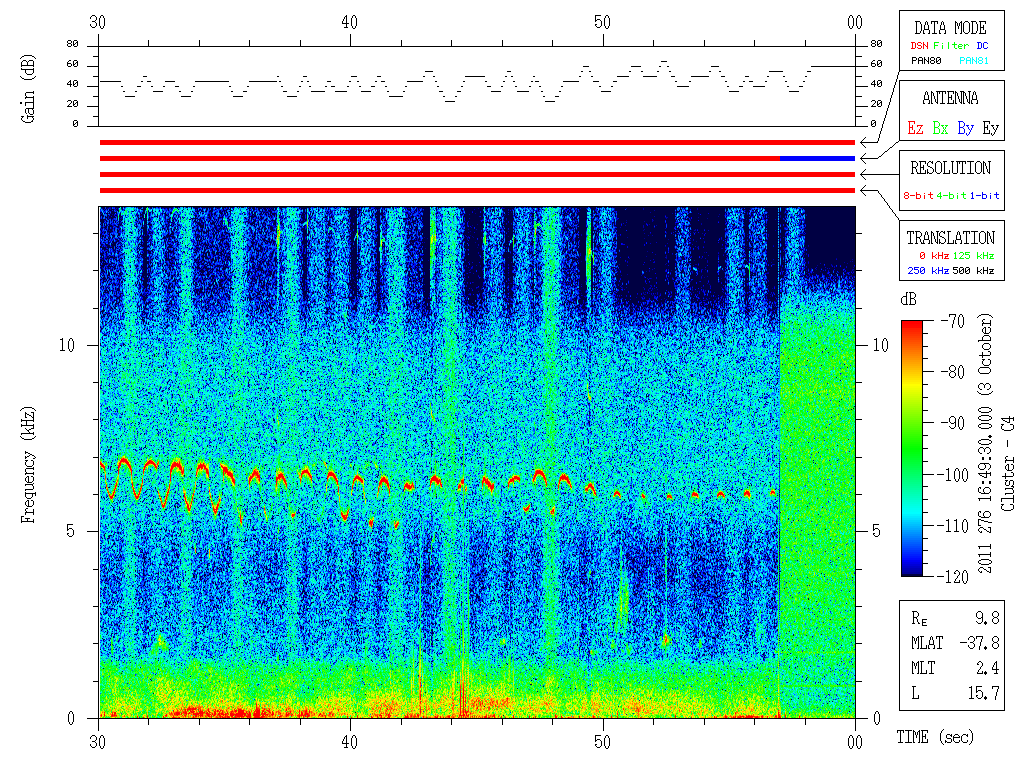Select the green 4-bit resolution label
The height and width of the screenshot is (768, 1024).
(951, 195)
